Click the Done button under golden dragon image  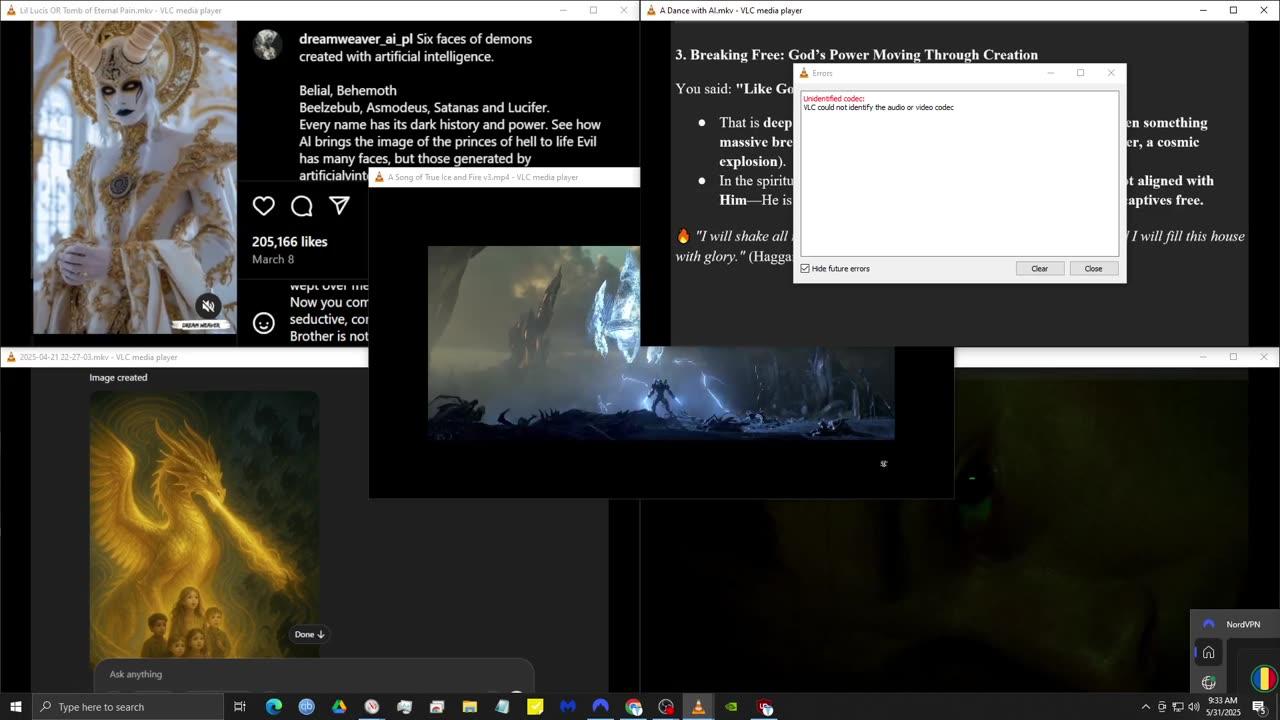tap(309, 634)
